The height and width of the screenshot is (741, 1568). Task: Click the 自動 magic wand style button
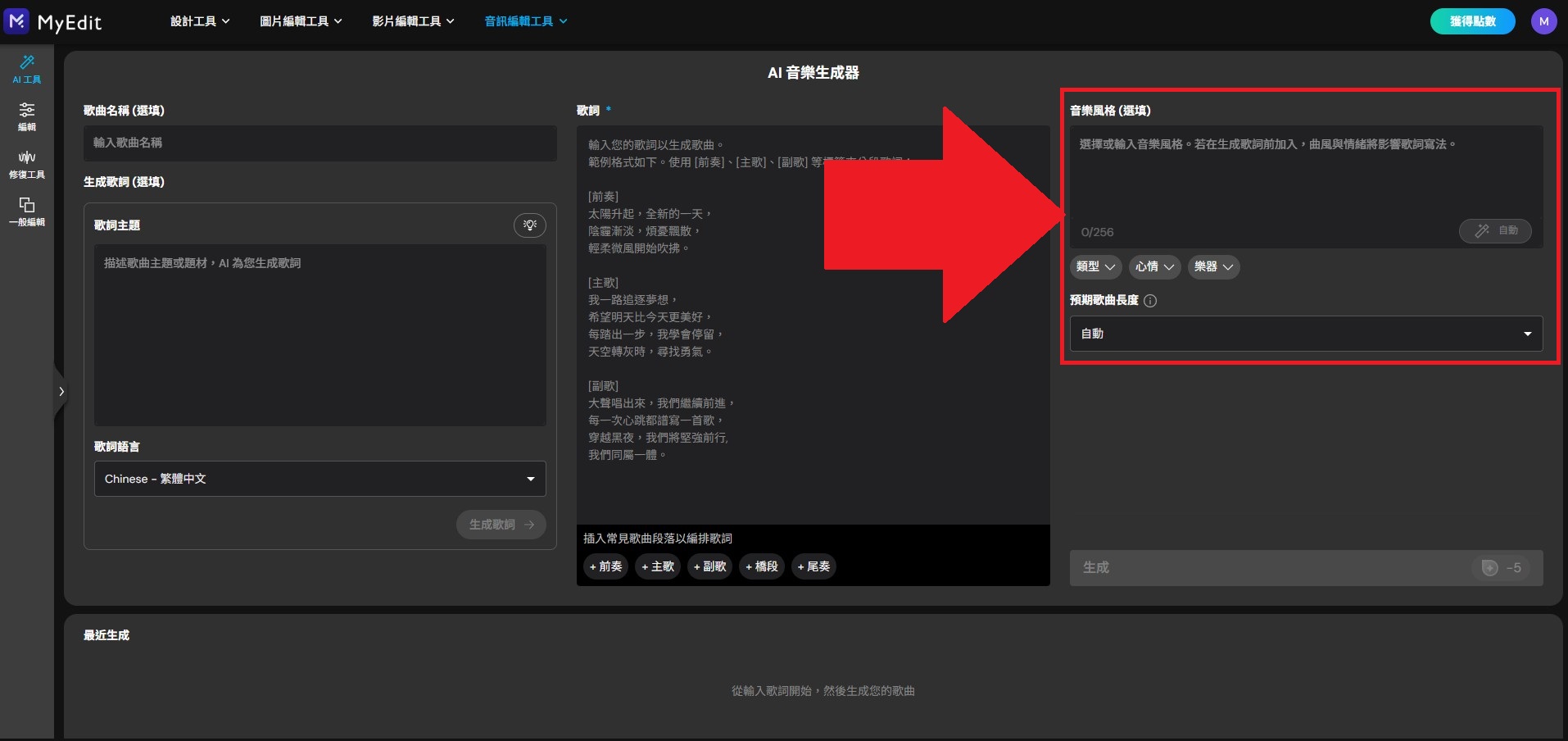[x=1495, y=231]
